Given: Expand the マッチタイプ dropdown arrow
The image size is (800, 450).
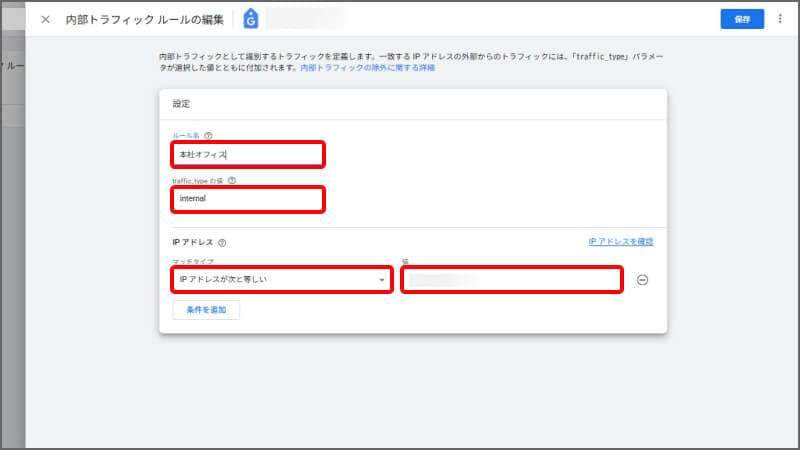Looking at the screenshot, I should point(381,280).
